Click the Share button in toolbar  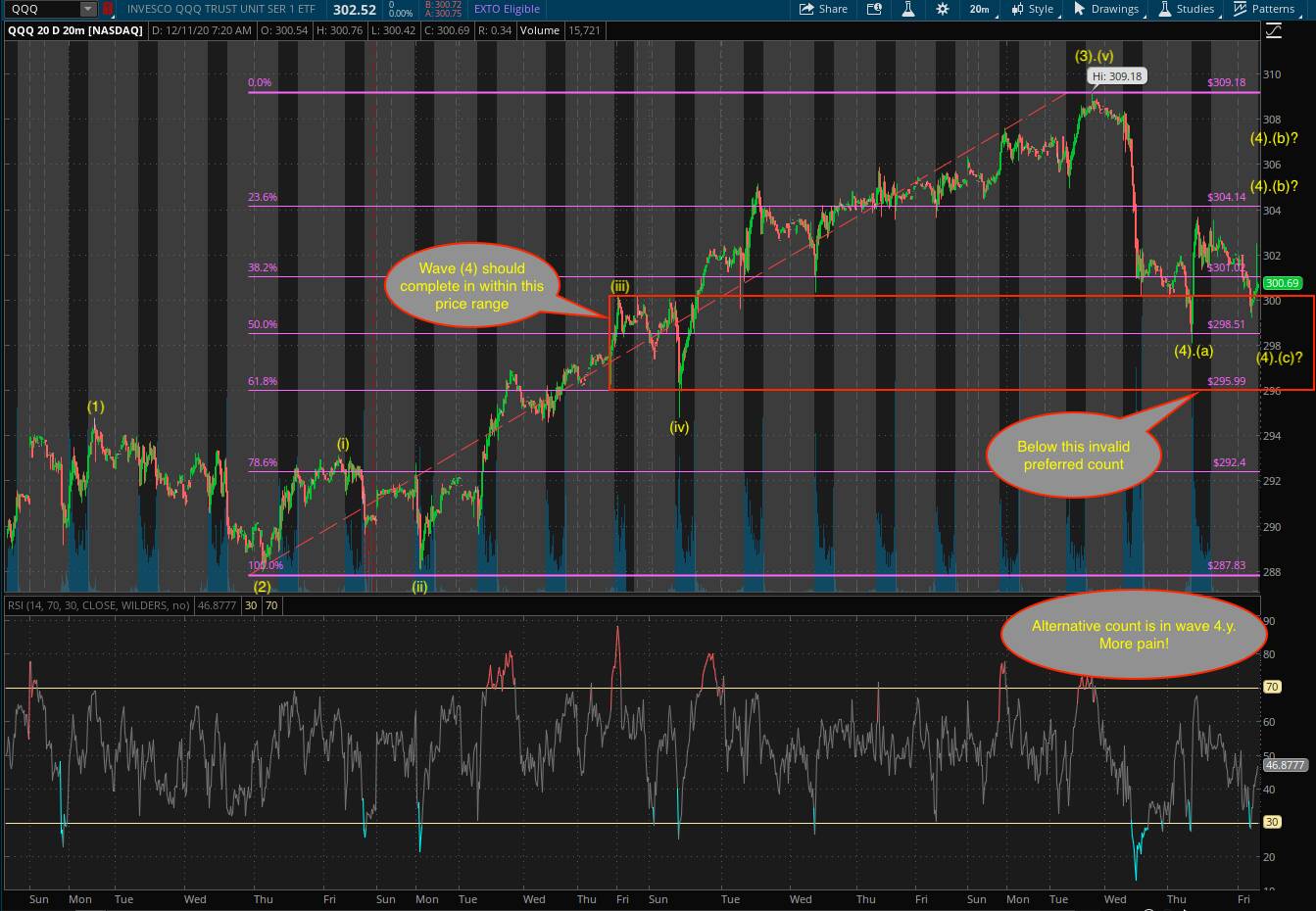(x=823, y=9)
